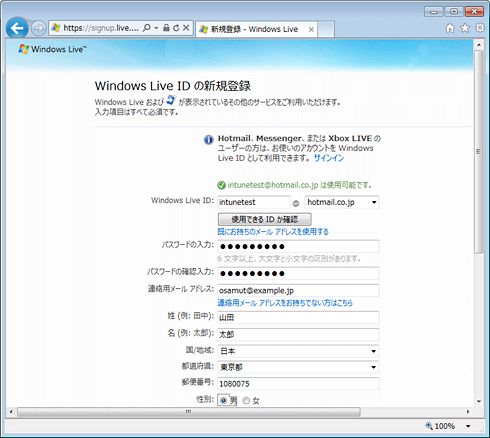This screenshot has height=438, width=490.
Task: Open the tools gear icon
Action: [480, 28]
